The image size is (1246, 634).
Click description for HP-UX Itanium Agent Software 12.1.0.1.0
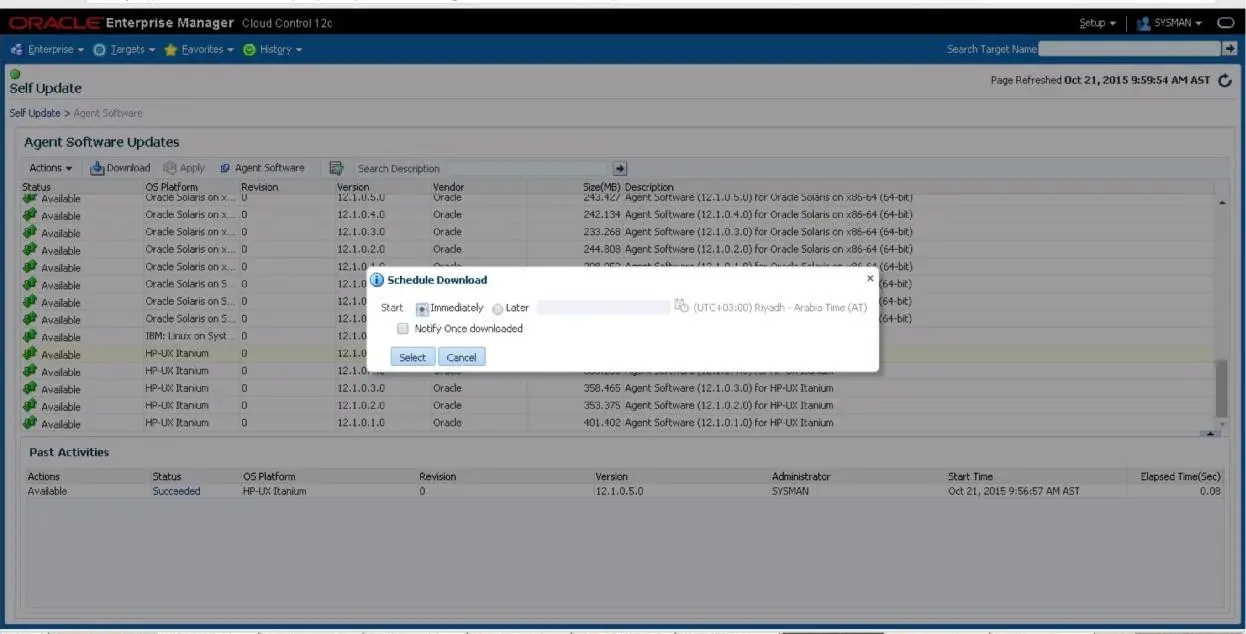coord(728,422)
